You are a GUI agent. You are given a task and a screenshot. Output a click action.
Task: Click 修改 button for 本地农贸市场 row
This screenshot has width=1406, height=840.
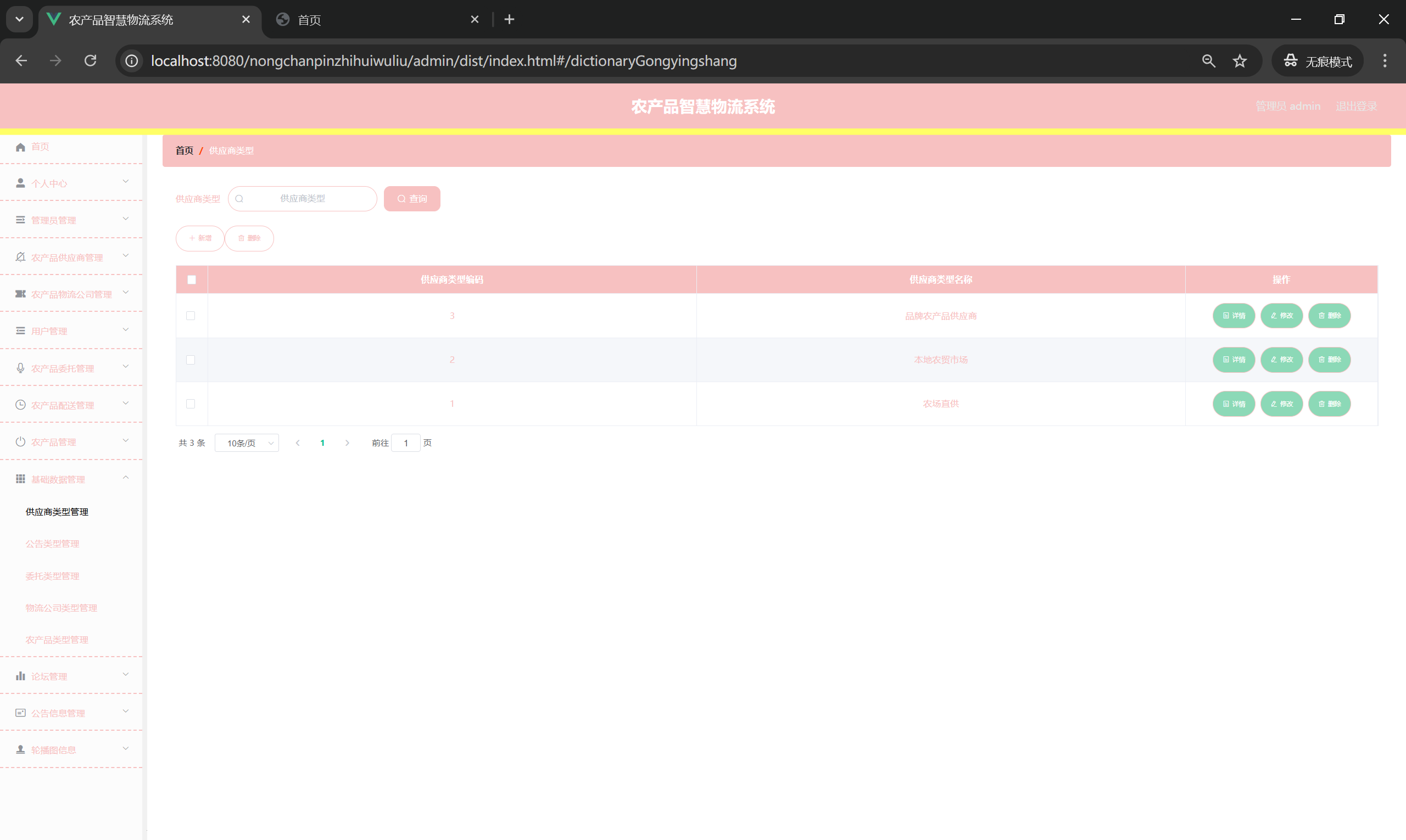(x=1281, y=360)
